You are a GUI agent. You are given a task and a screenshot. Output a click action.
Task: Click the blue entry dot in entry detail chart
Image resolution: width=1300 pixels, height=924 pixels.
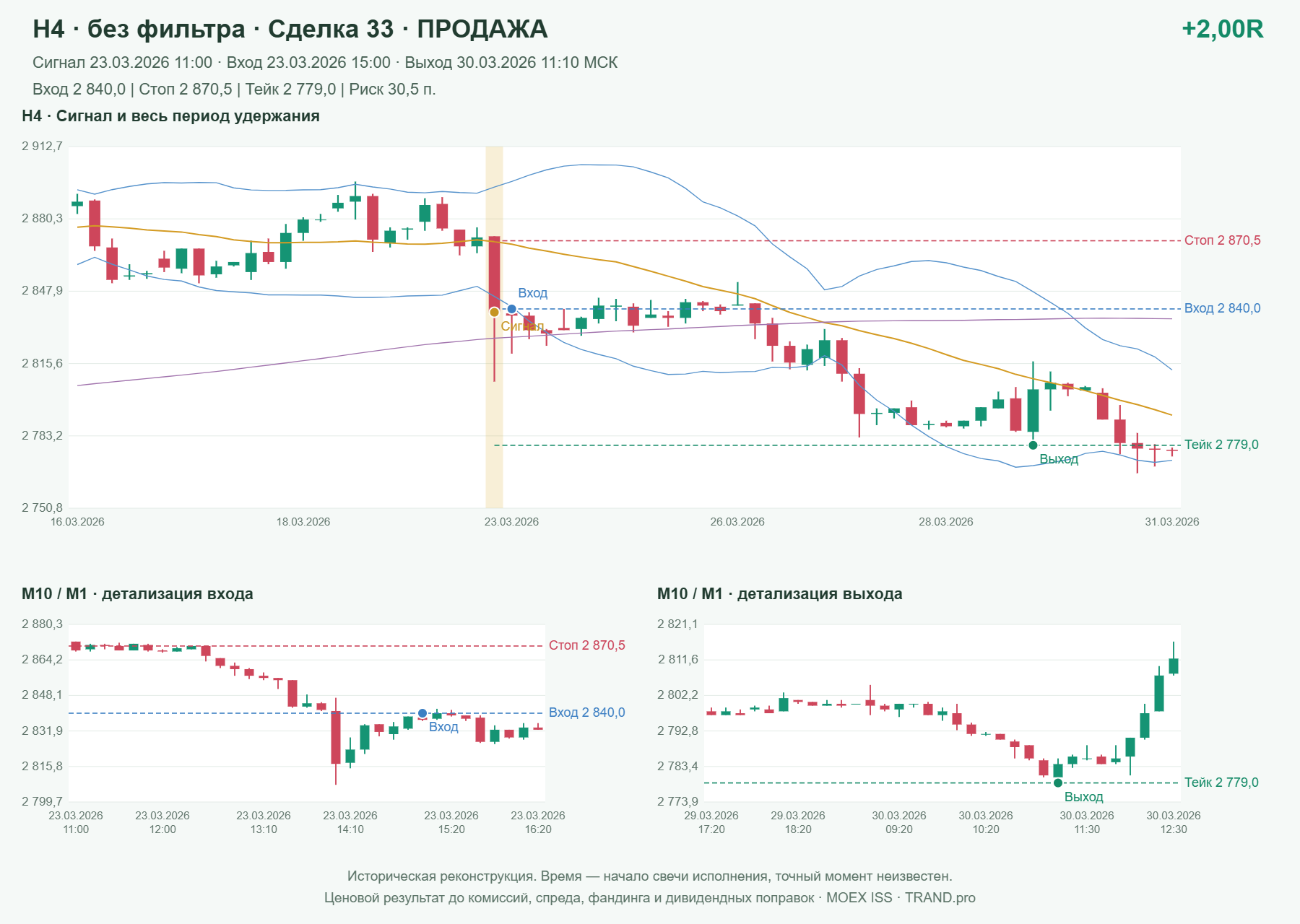point(422,713)
